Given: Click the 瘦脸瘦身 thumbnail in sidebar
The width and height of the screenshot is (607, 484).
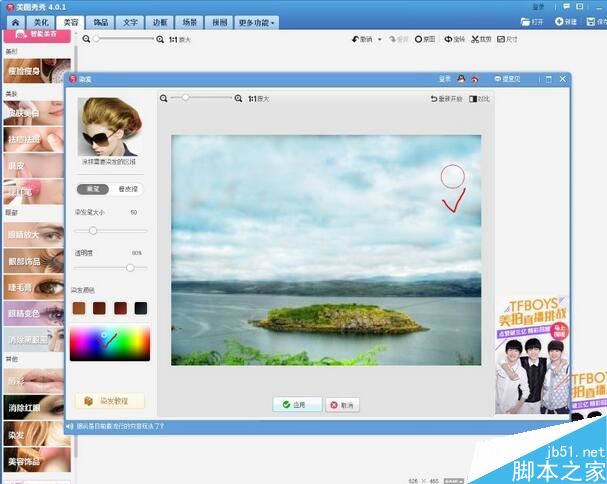Looking at the screenshot, I should pos(37,71).
